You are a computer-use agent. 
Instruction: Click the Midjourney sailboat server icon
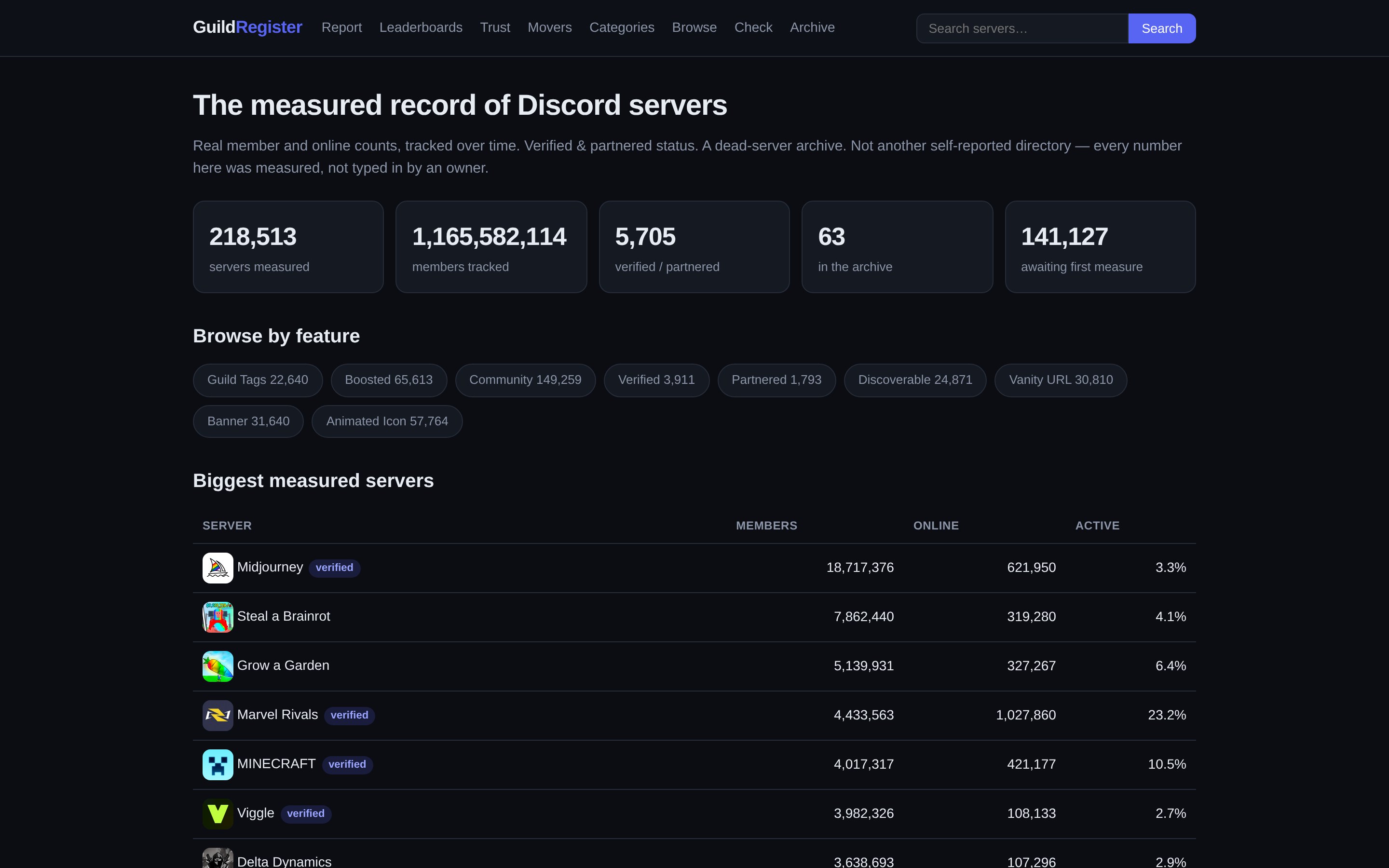218,568
